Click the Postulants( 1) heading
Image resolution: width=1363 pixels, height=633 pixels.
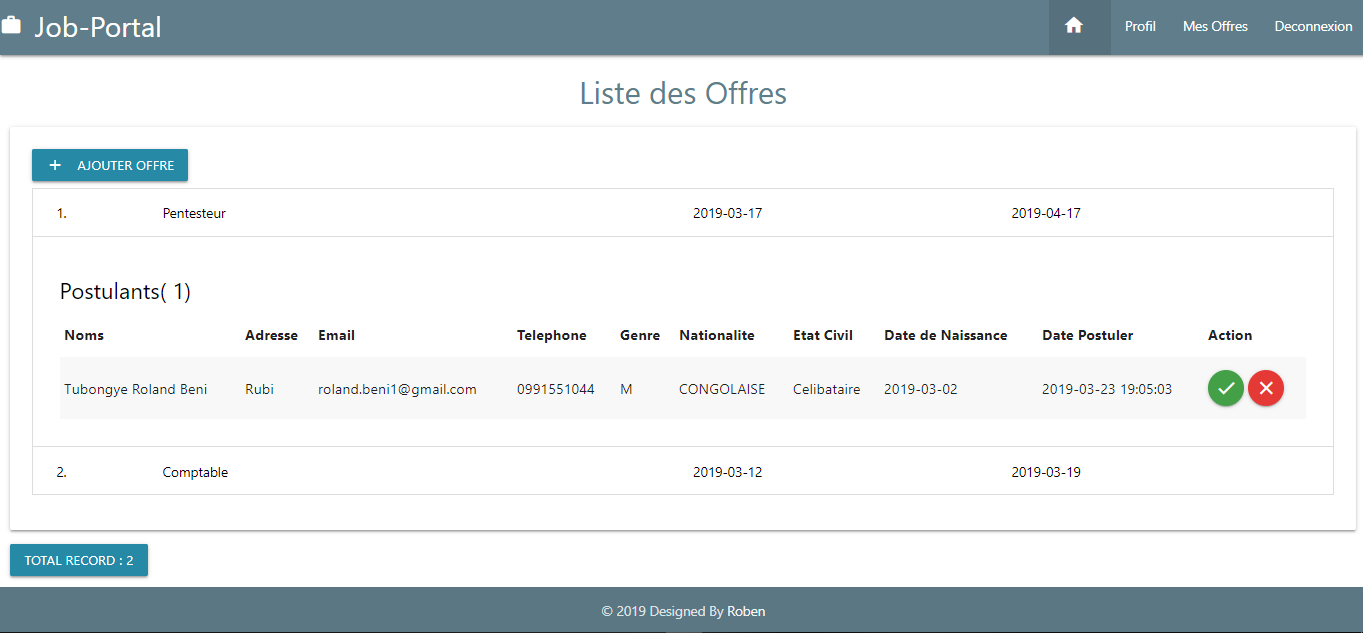pyautogui.click(x=125, y=292)
